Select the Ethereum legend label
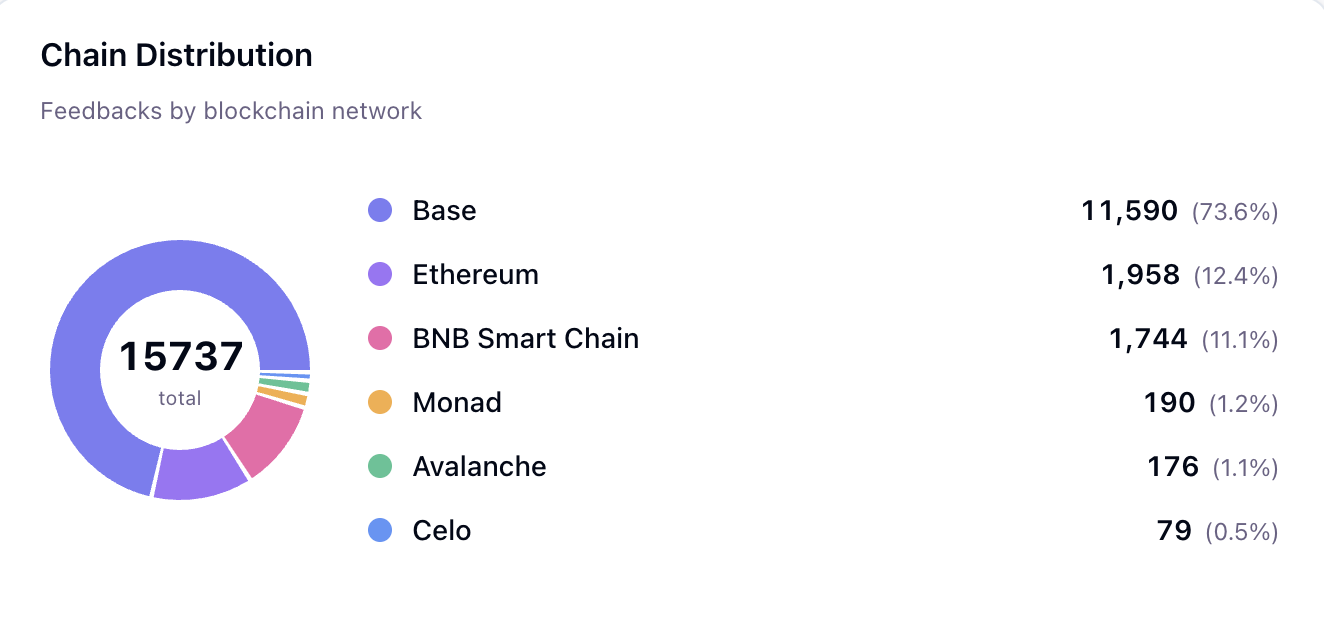Screen dimensions: 1324x634 click(x=475, y=274)
